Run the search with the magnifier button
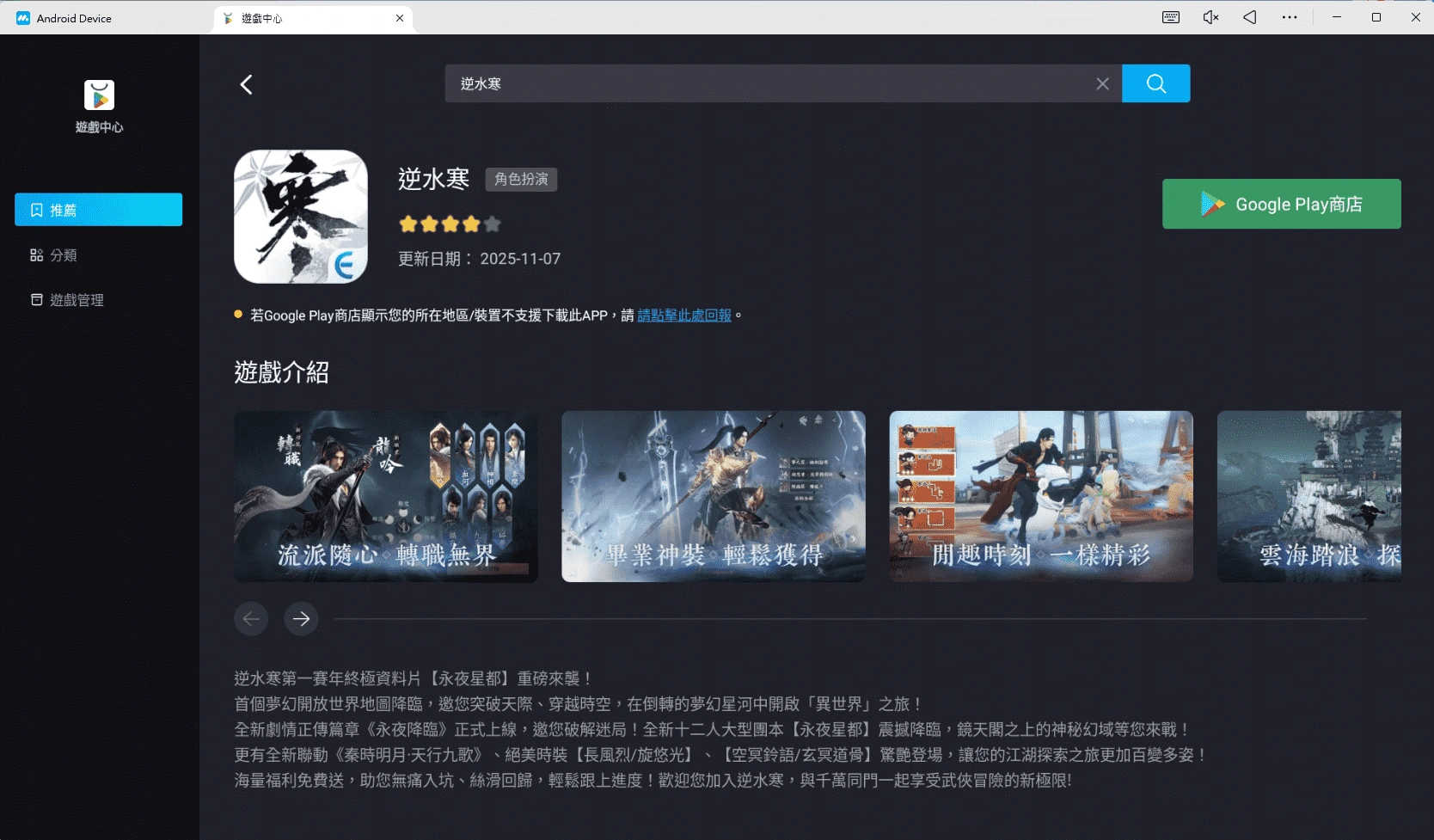Screen dimensions: 1434x840 click(x=1155, y=83)
